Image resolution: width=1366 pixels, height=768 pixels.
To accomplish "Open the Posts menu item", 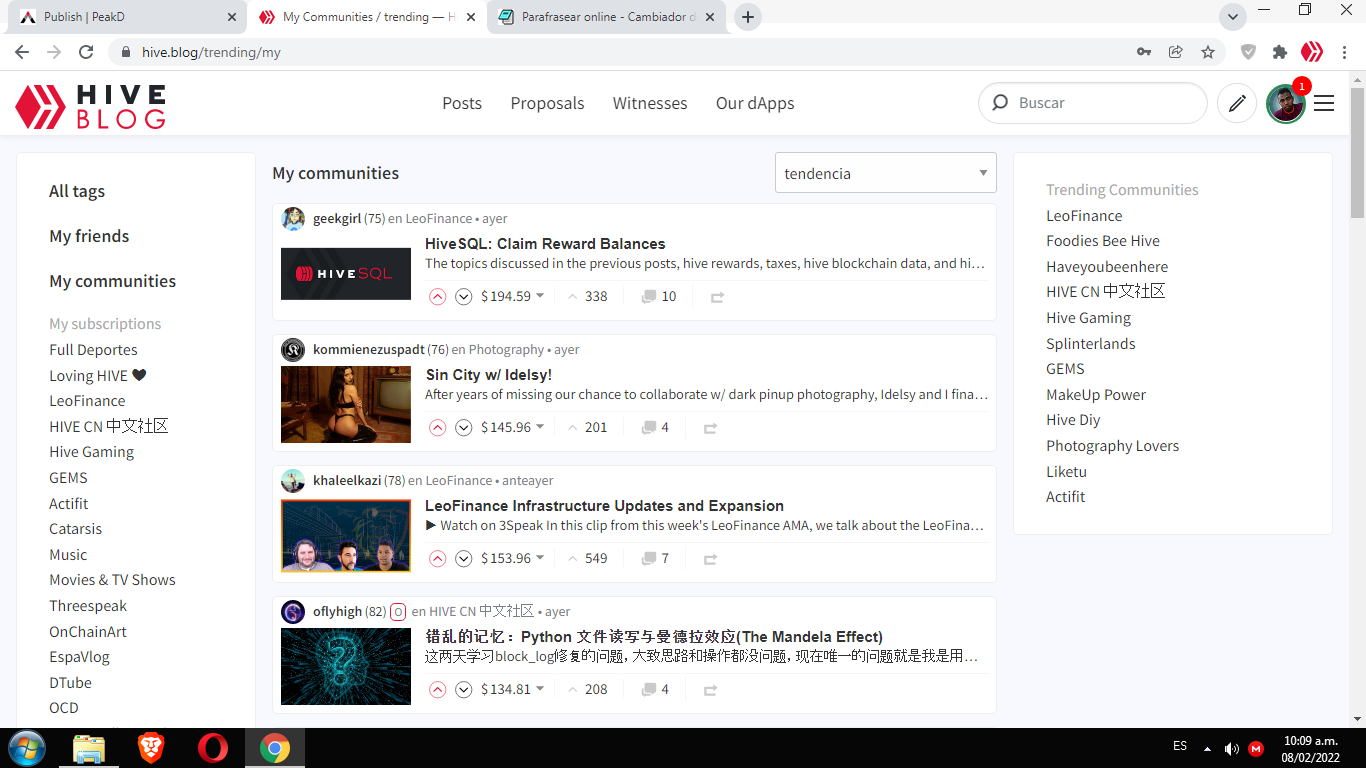I will click(462, 103).
